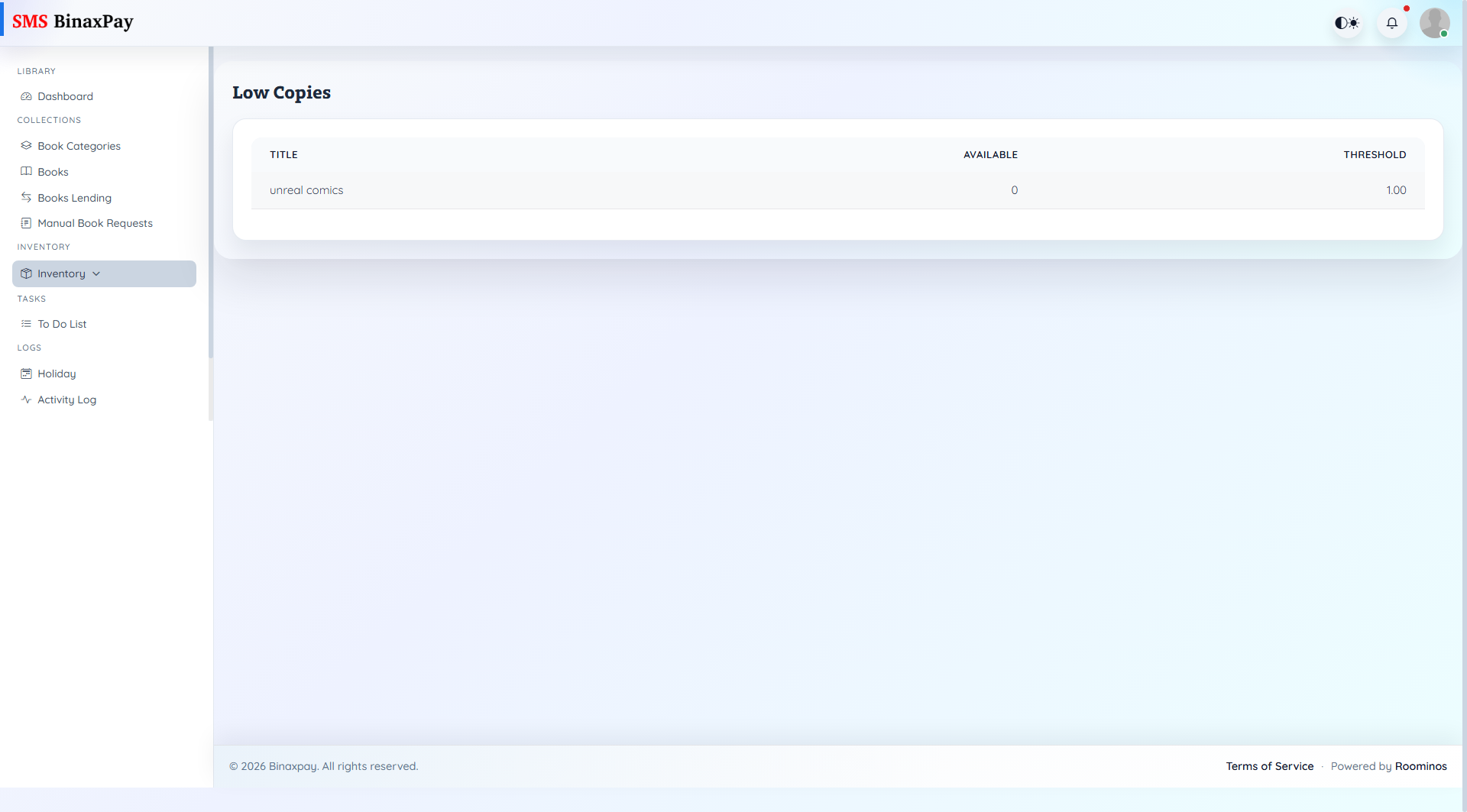This screenshot has width=1467, height=812.
Task: Select the Dashboard icon in the sidebar
Action: 25,95
